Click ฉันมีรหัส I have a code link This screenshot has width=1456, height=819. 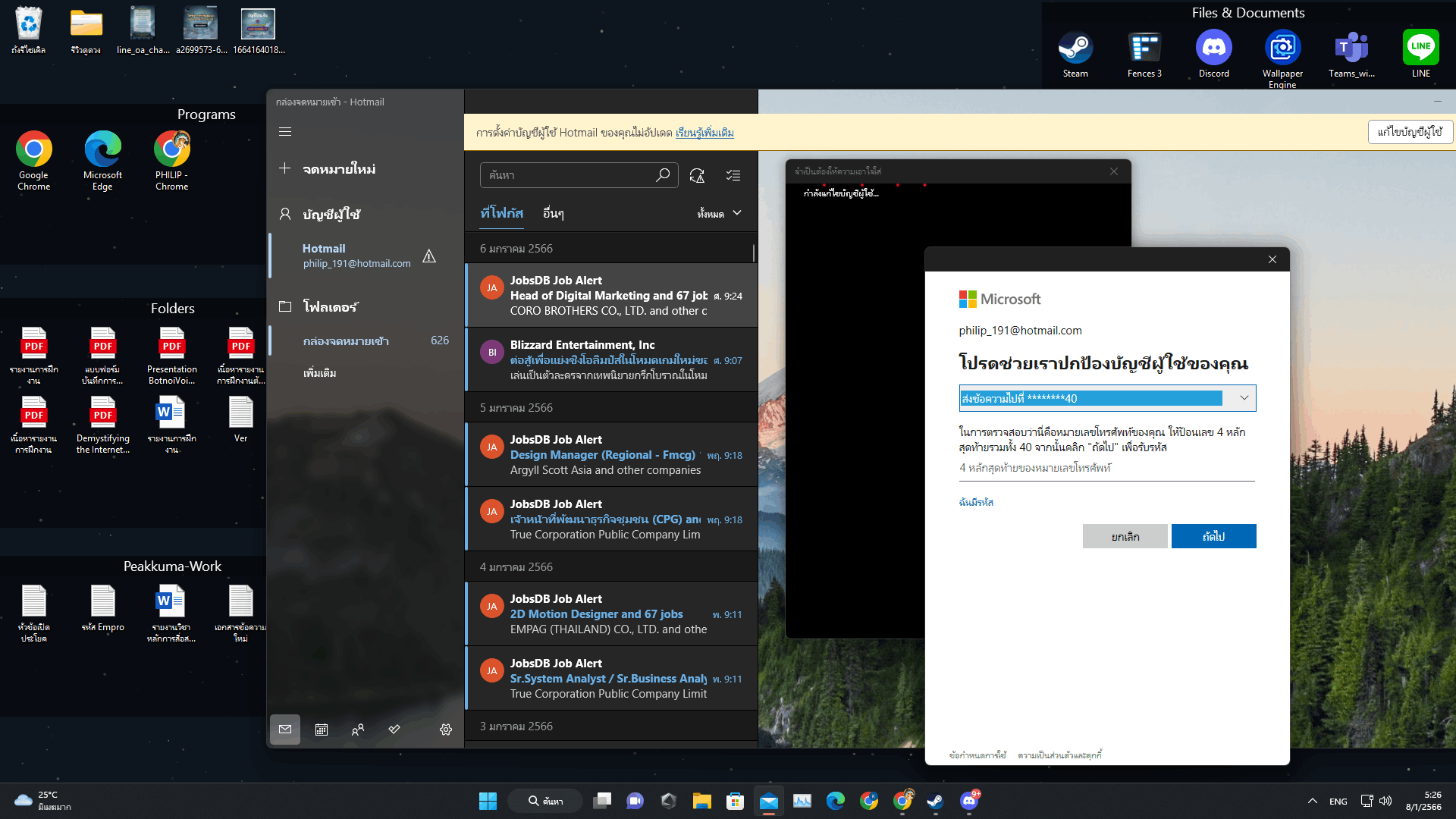976,502
